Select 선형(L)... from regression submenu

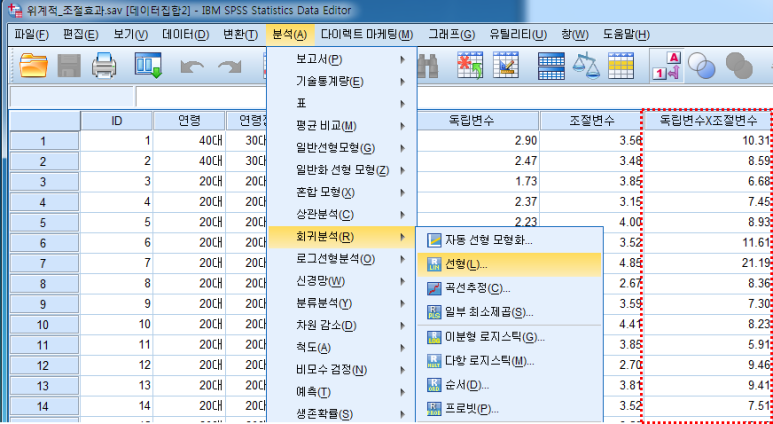[x=463, y=265]
